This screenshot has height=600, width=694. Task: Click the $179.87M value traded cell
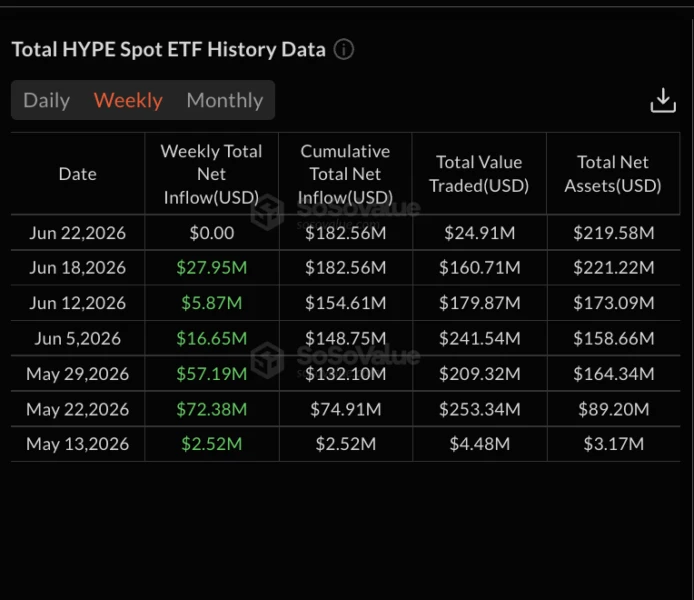tap(479, 303)
